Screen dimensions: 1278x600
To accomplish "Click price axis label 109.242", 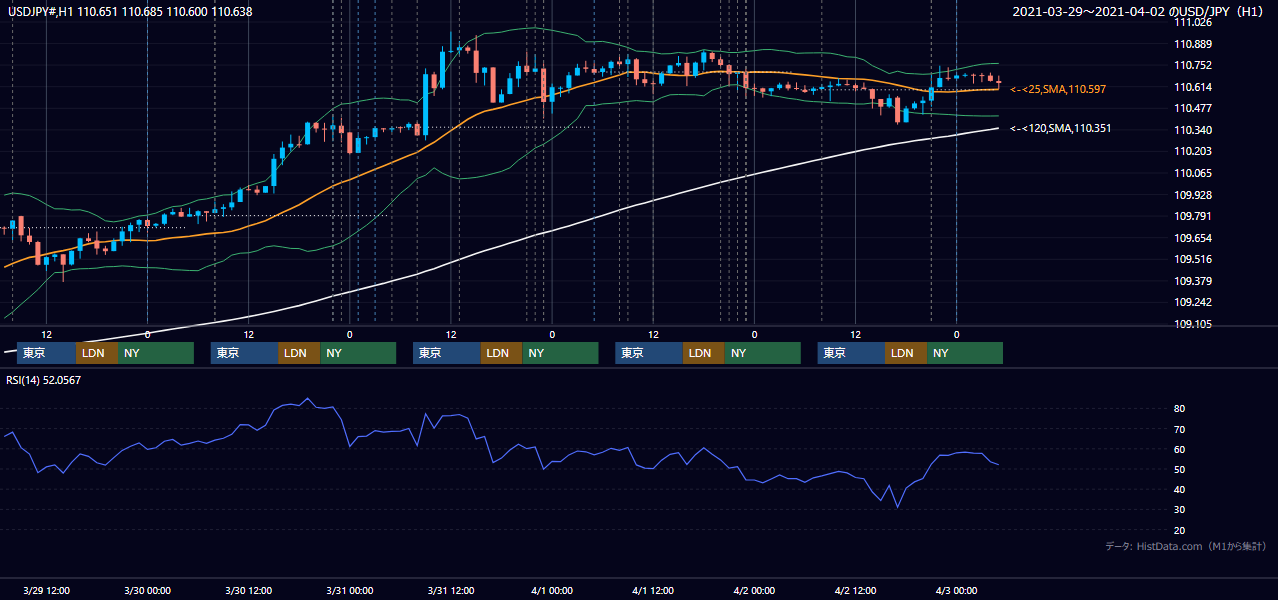I will click(x=1193, y=302).
